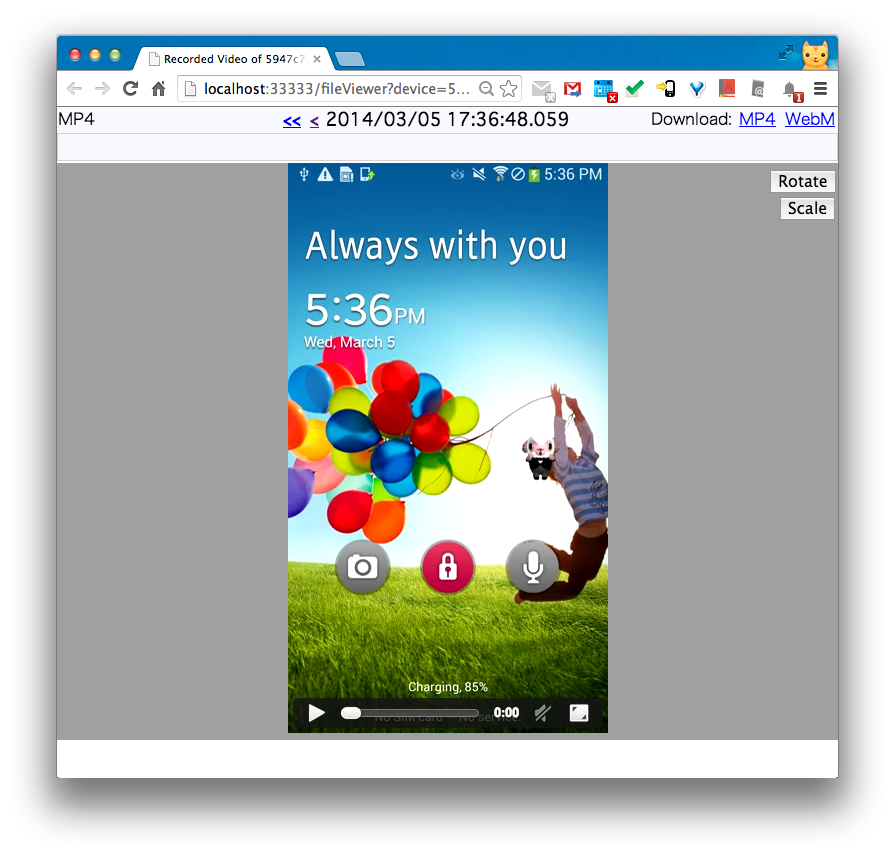Tap the microphone shortcut on lock screen
The width and height of the screenshot is (895, 857).
point(533,567)
